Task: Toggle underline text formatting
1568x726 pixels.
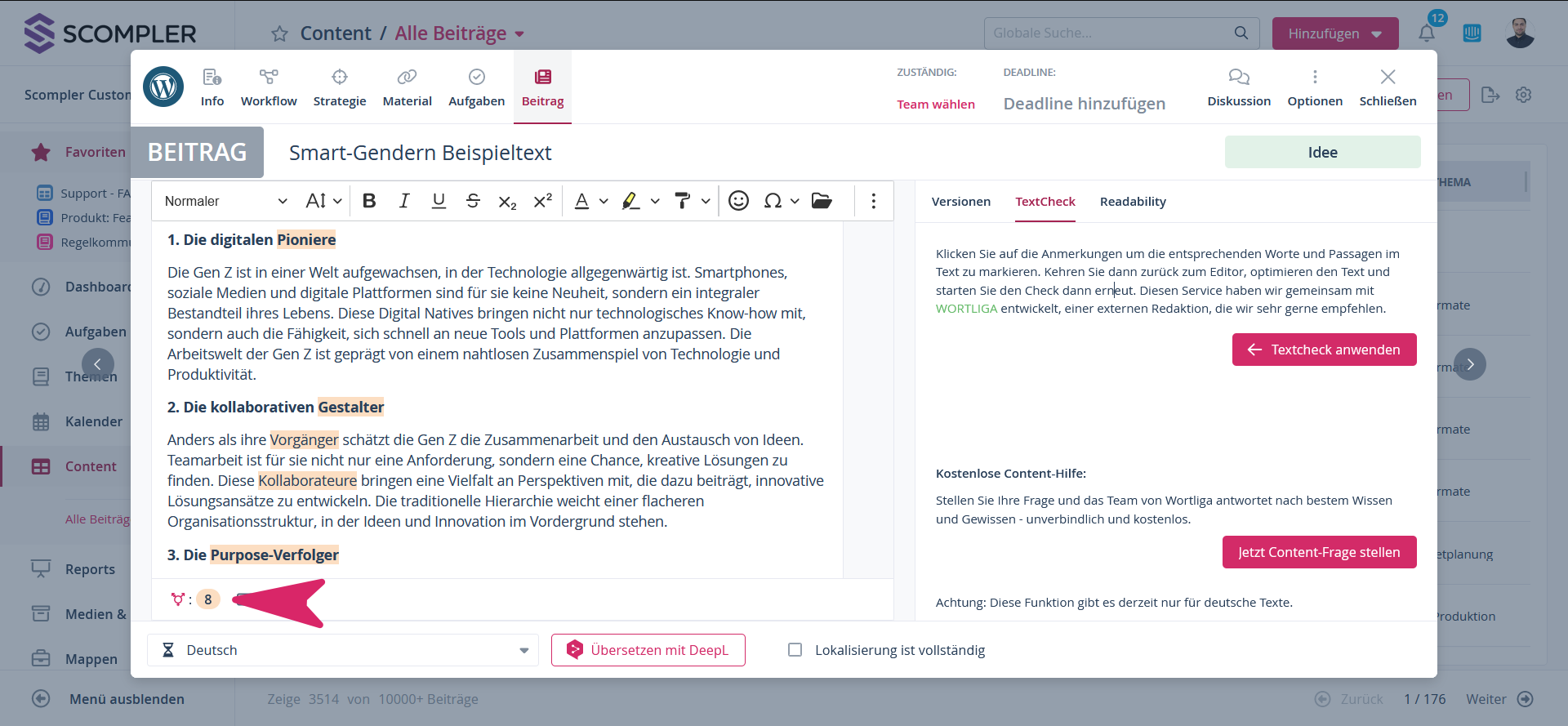Action: click(439, 201)
